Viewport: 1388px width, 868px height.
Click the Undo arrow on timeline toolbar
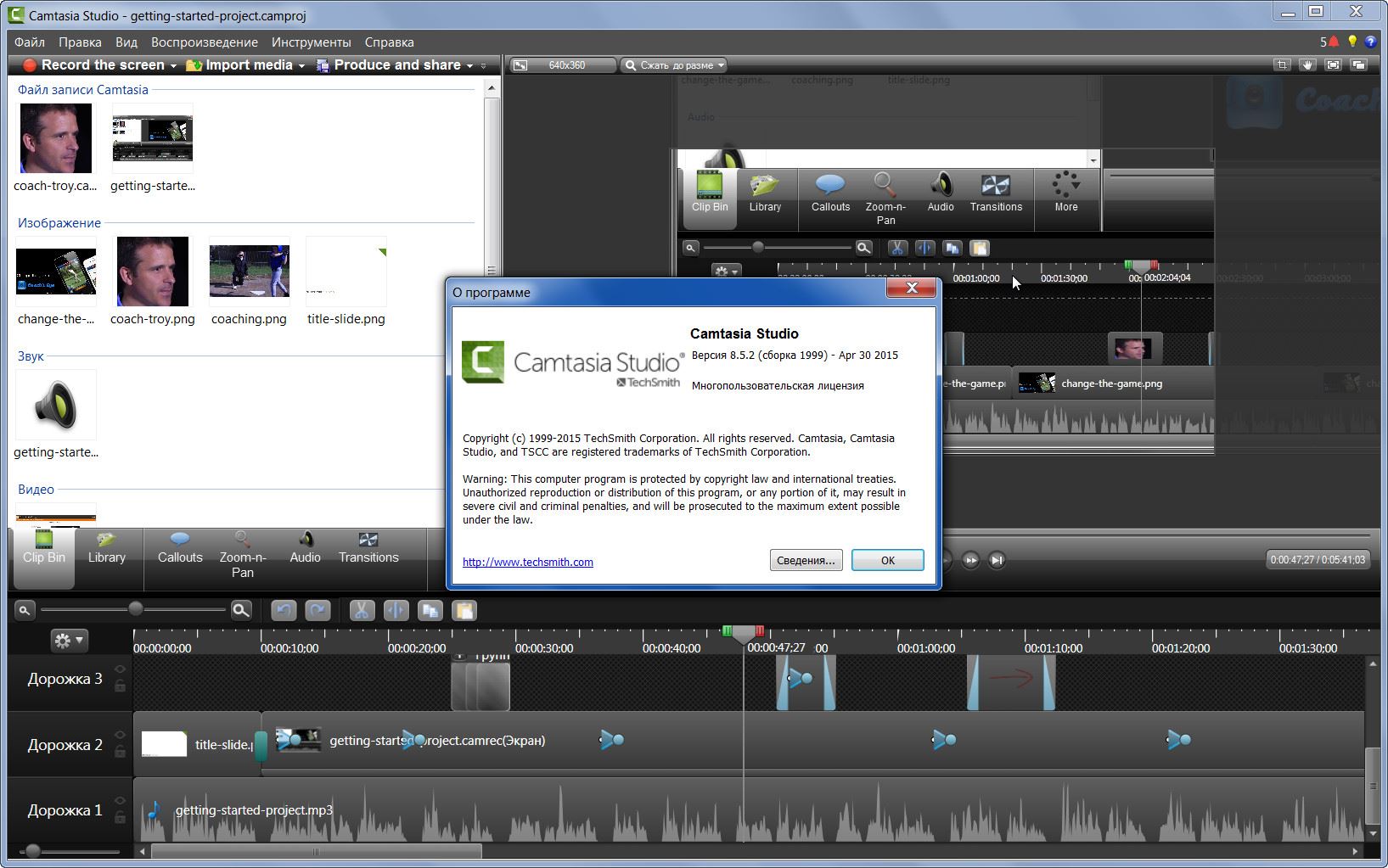coord(284,610)
